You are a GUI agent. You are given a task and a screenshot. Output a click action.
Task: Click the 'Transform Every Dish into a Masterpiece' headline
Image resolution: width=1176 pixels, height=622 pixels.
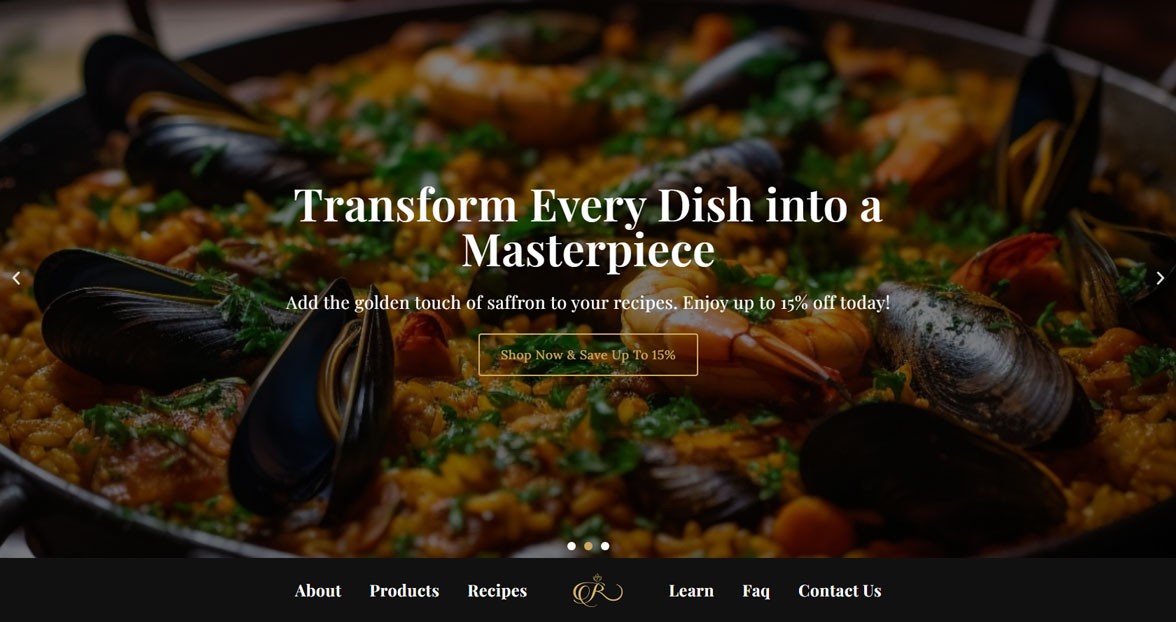(x=588, y=227)
